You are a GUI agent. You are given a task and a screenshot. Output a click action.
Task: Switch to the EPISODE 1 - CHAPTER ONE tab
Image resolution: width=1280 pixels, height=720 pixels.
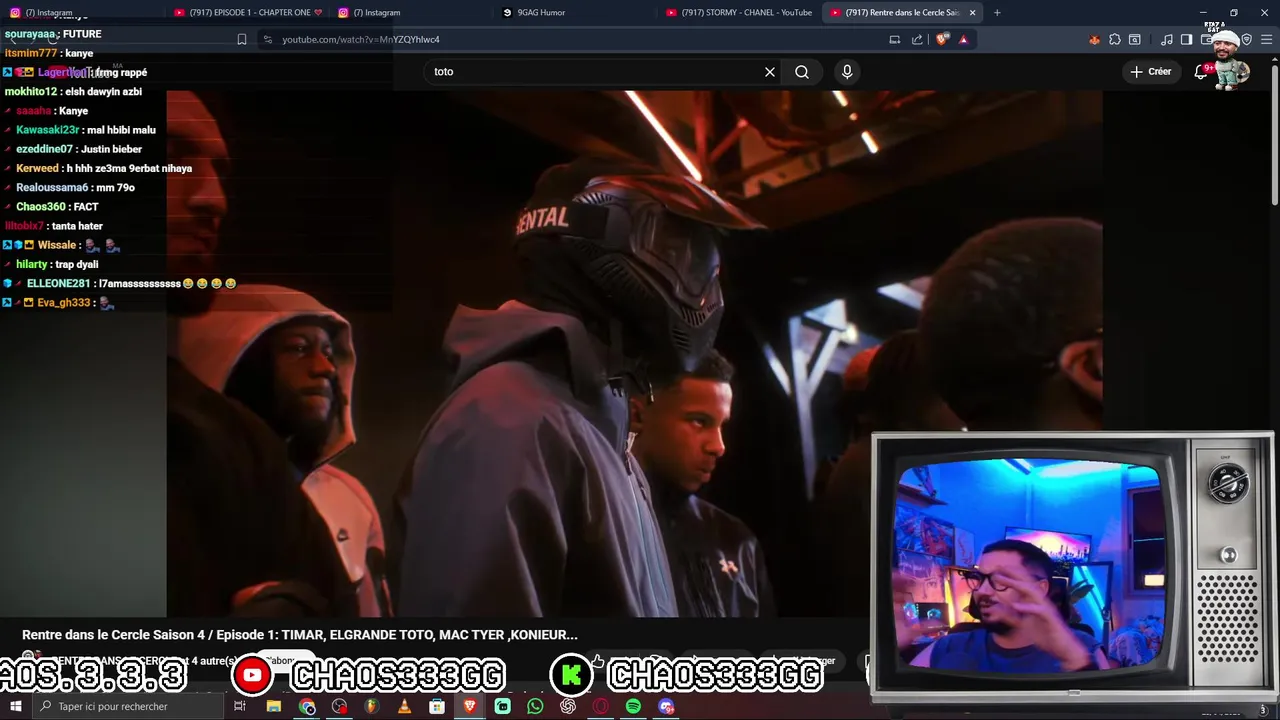coord(248,13)
